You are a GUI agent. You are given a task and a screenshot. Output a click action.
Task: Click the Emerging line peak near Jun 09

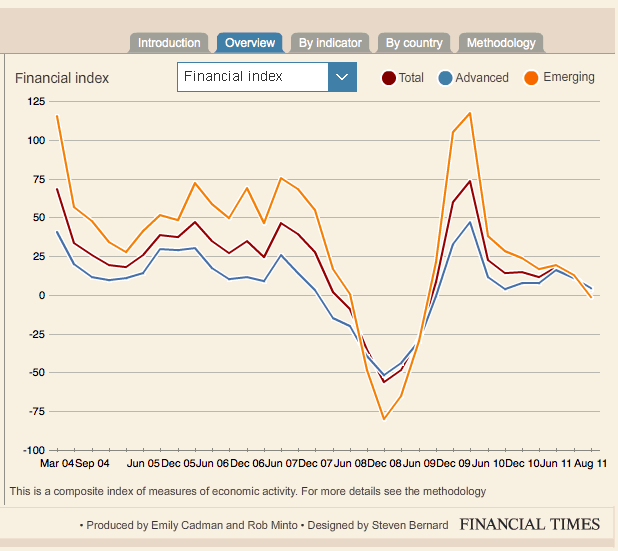pyautogui.click(x=469, y=113)
